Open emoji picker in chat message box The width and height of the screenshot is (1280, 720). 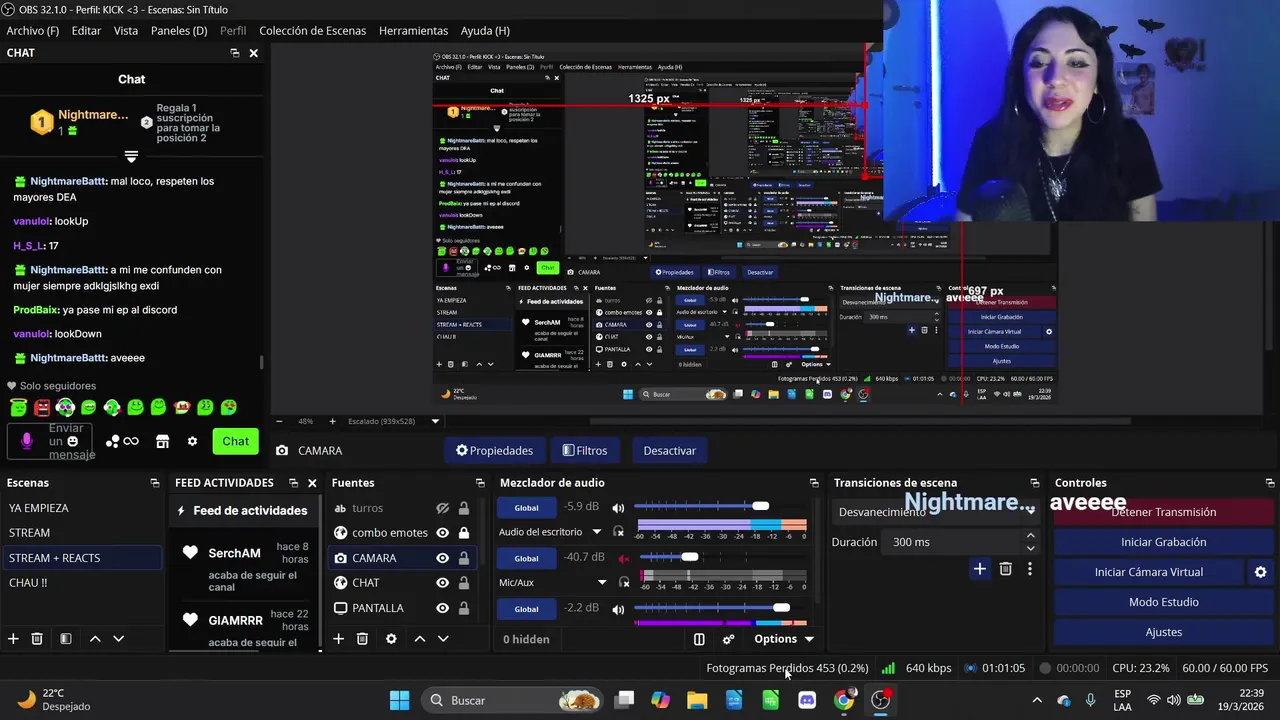tap(72, 441)
